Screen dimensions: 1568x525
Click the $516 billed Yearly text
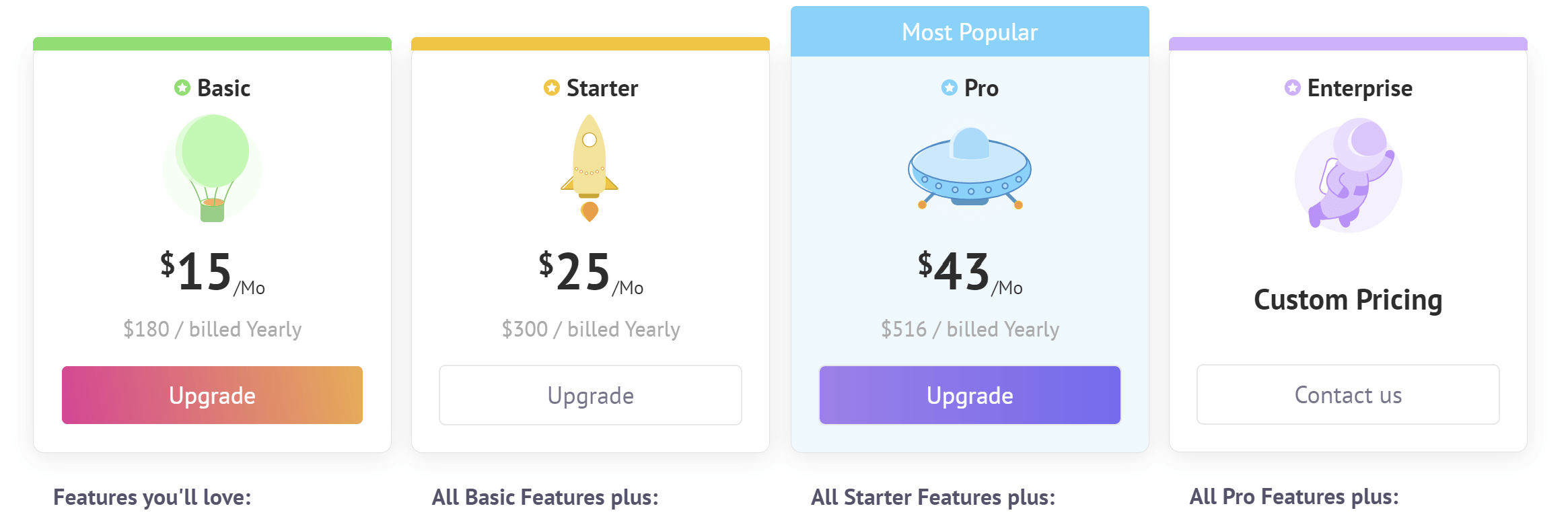click(970, 329)
